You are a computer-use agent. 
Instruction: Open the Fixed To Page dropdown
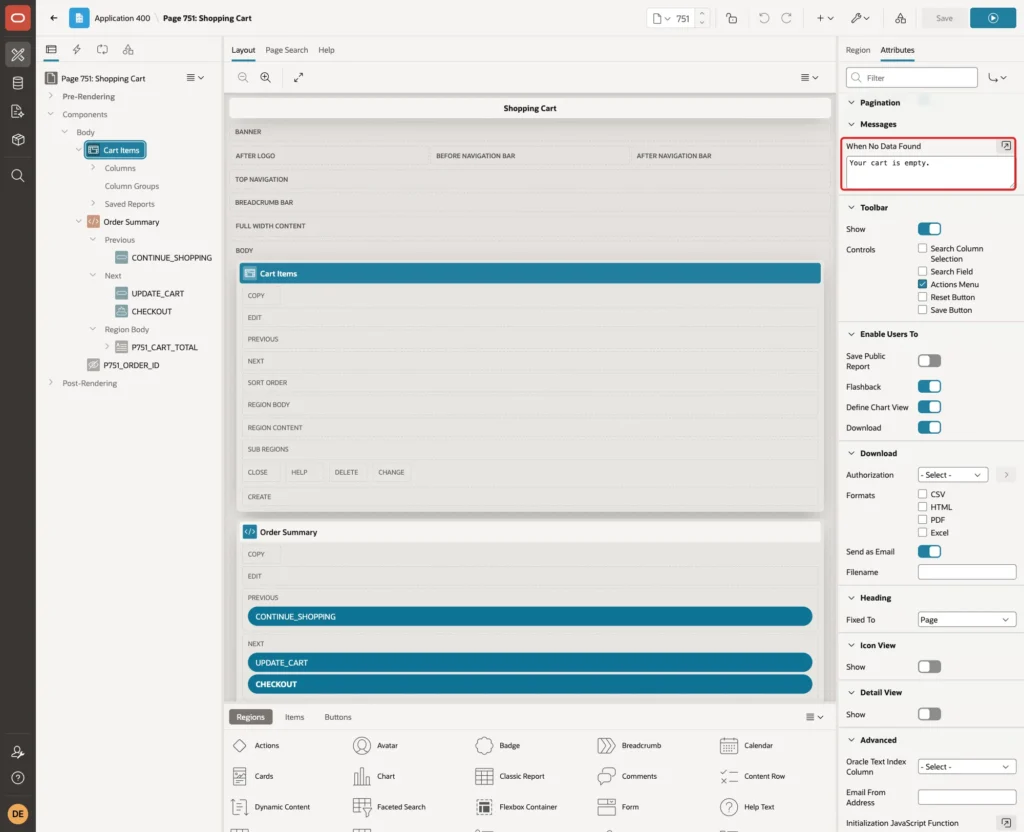click(x=967, y=620)
